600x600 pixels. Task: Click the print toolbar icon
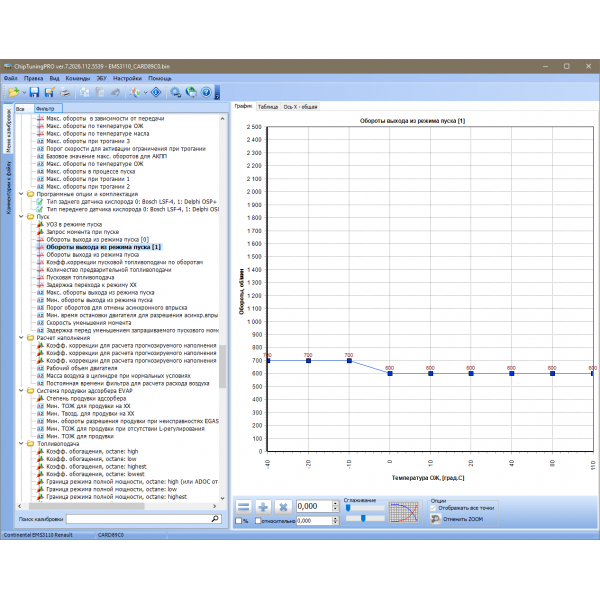coord(64,92)
